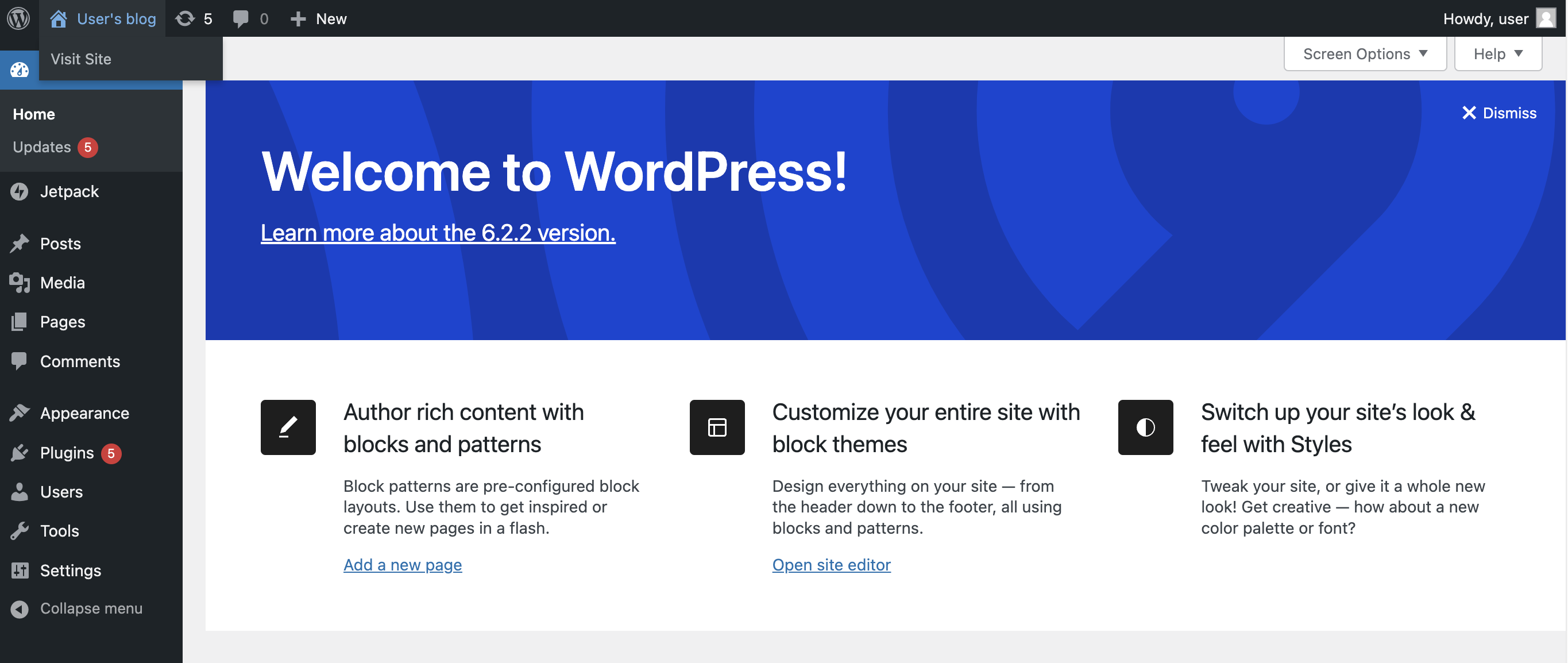Dismiss the Welcome to WordPress panel
1568x663 pixels.
pyautogui.click(x=1499, y=113)
